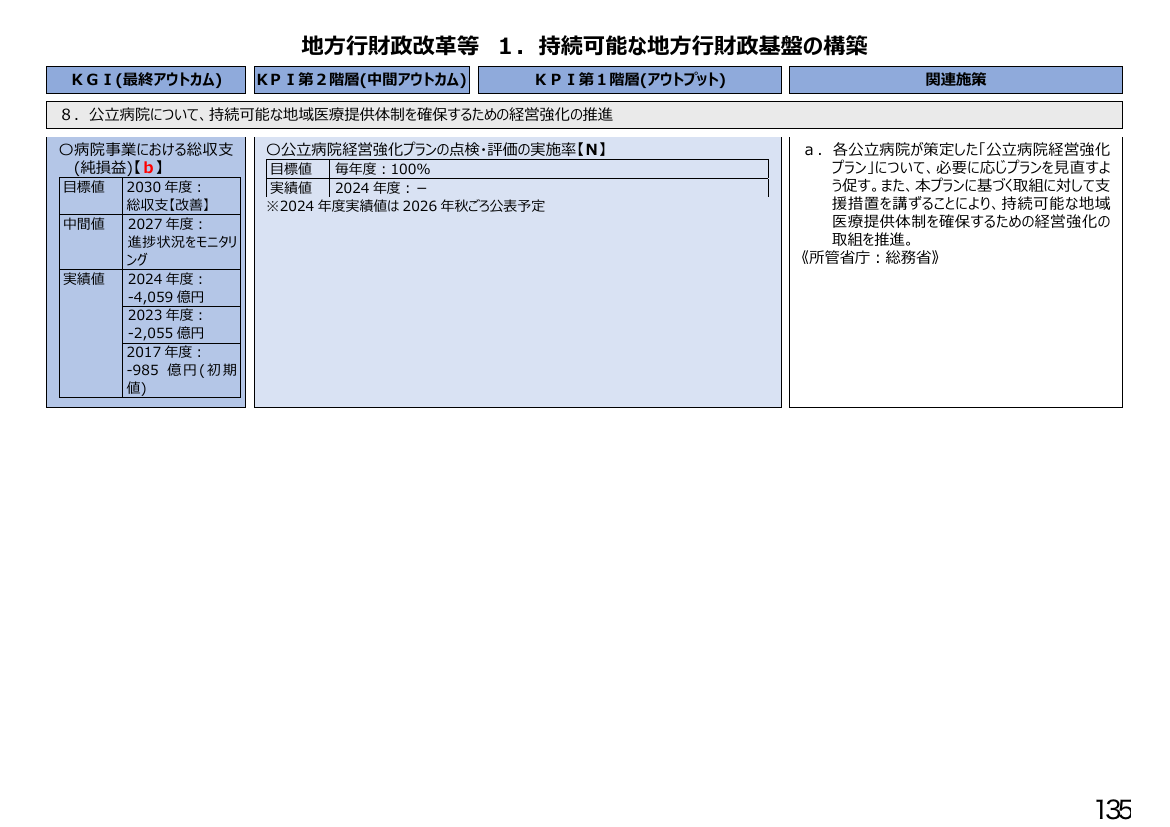Click the 中間値 row label
Screen dimensions: 1170x827
click(x=91, y=243)
